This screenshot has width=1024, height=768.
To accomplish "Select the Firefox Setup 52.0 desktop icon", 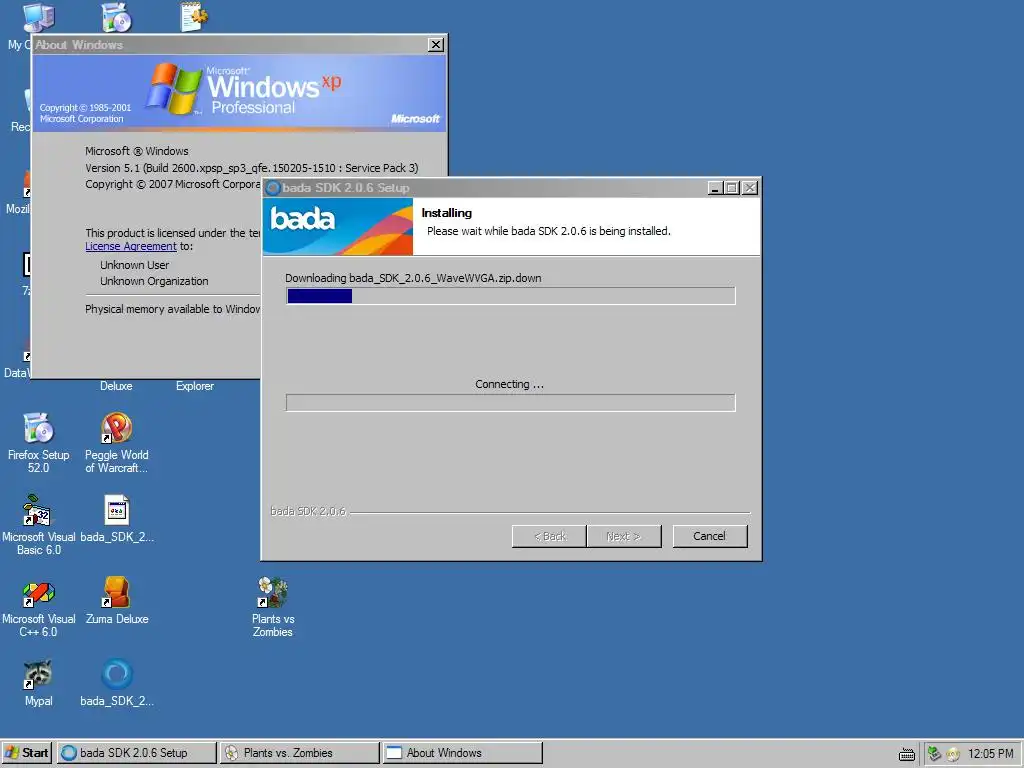I will coord(38,443).
